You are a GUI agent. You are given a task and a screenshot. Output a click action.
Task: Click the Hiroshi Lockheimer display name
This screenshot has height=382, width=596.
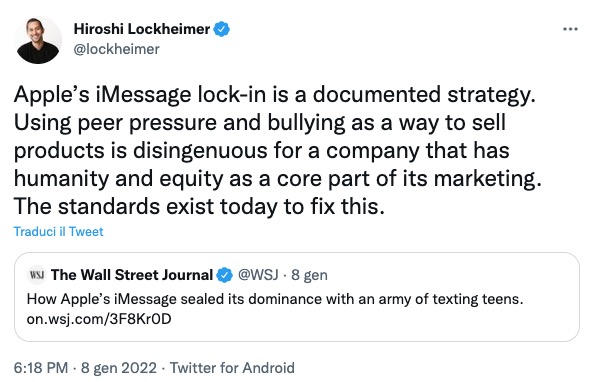click(x=141, y=29)
